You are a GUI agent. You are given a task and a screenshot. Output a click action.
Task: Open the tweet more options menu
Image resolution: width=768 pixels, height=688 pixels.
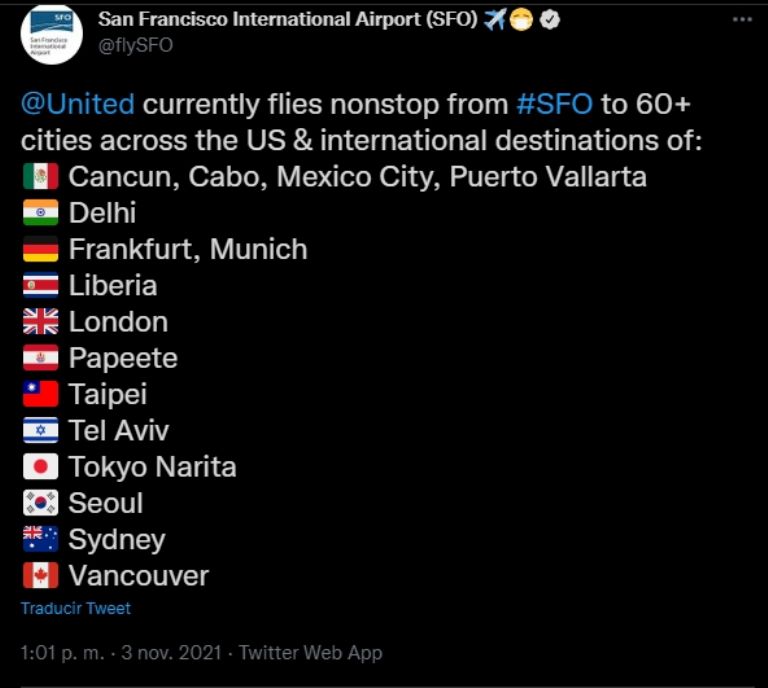742,20
